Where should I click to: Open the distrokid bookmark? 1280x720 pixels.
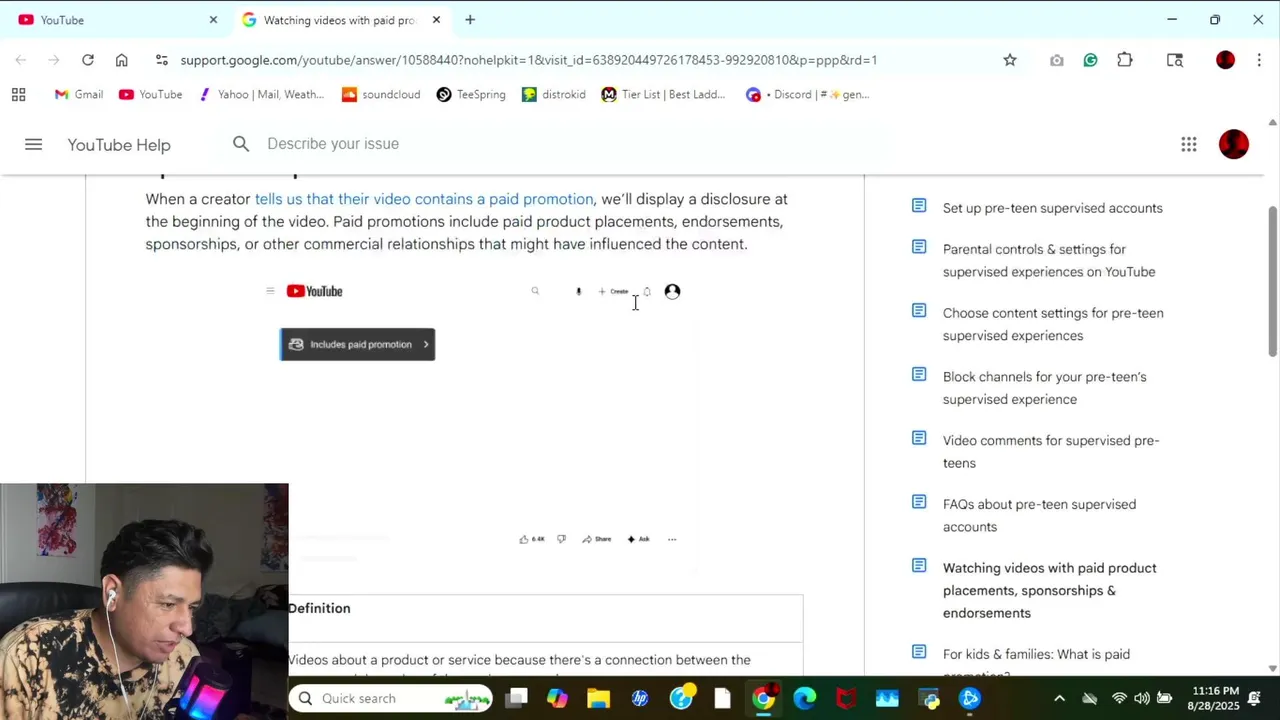554,95
